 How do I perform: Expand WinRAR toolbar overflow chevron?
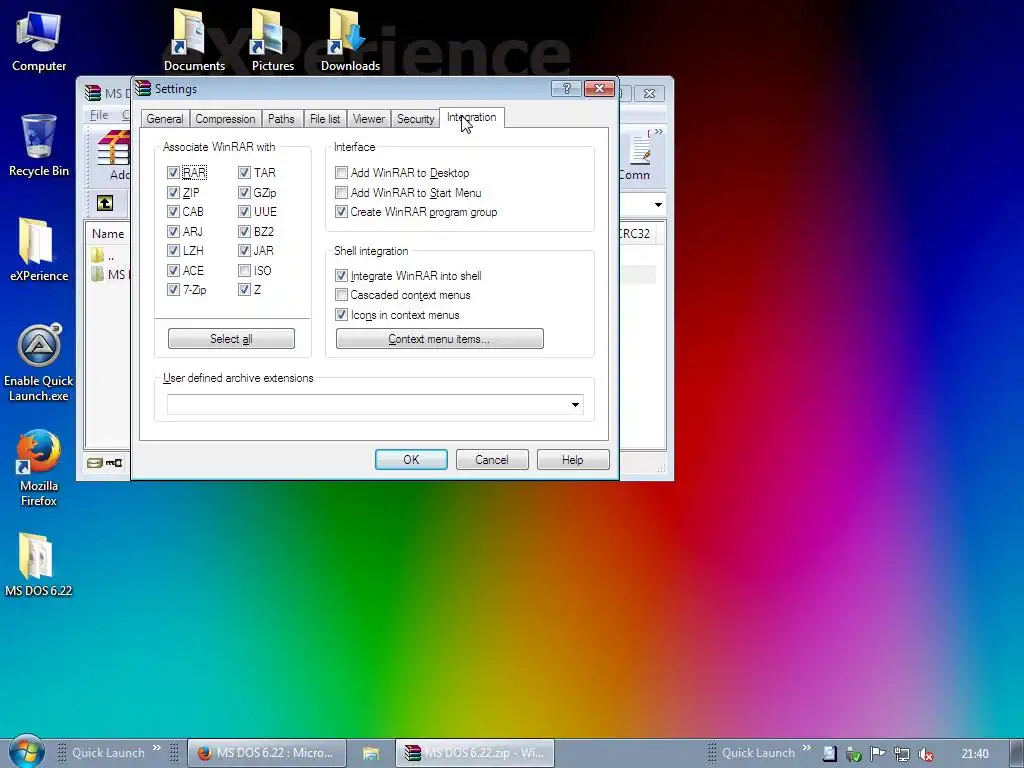[658, 133]
